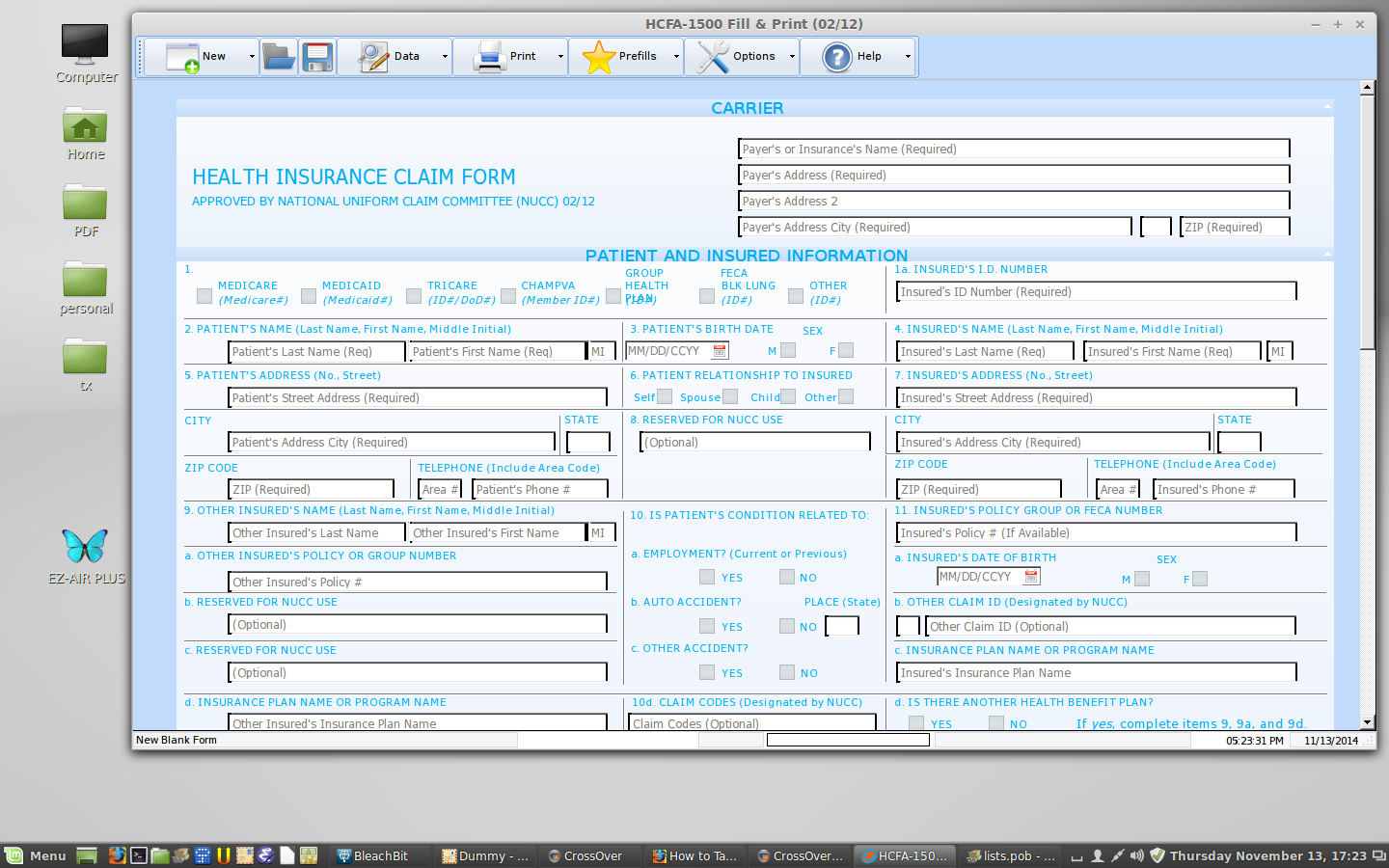Open the patient's birth date calendar picker
Viewport: 1389px width, 868px height.
[x=720, y=351]
